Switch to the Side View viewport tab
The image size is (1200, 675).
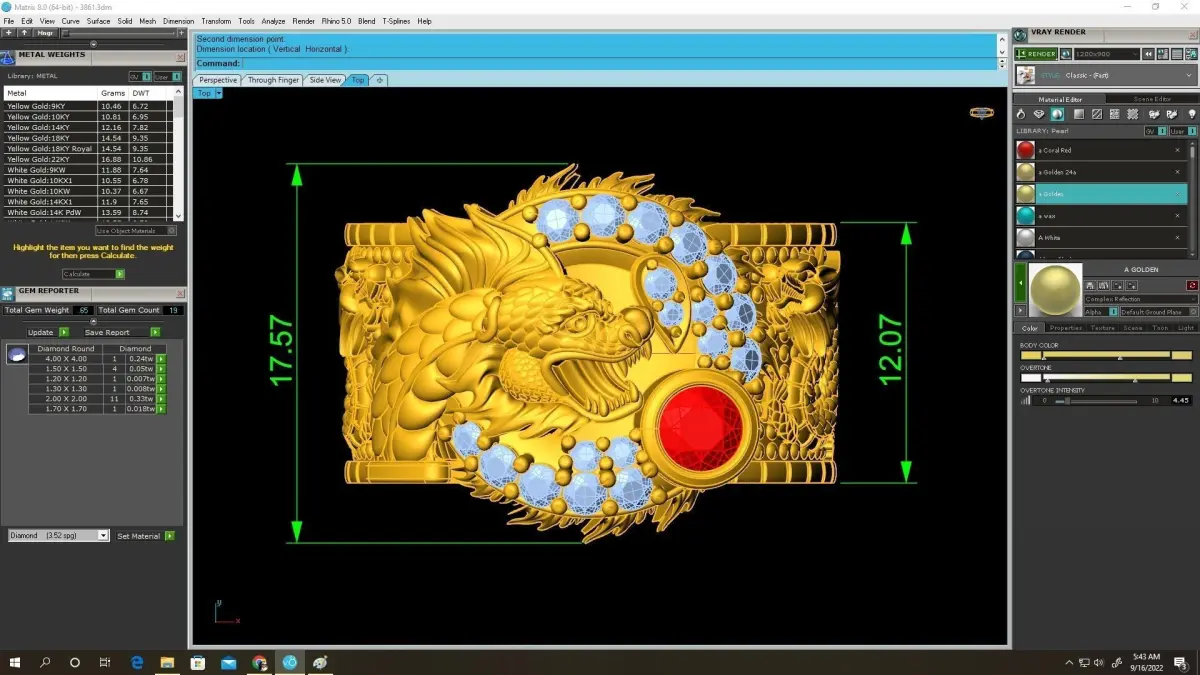tap(325, 80)
